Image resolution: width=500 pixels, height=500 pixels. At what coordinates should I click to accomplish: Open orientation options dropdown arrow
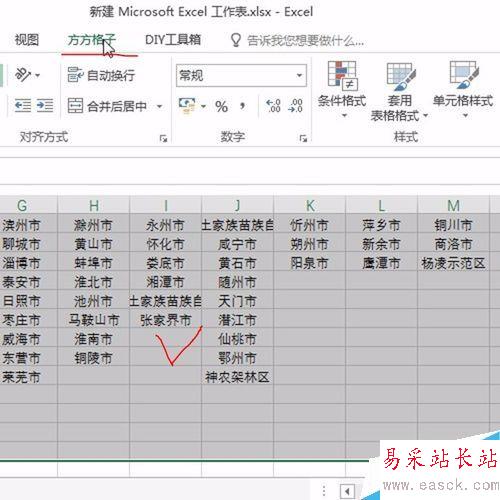pos(37,75)
